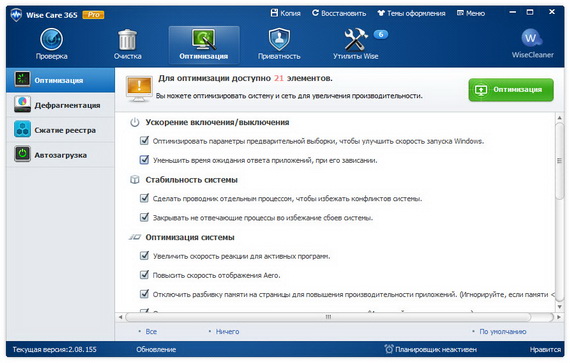Click the Копия backup button

[286, 13]
